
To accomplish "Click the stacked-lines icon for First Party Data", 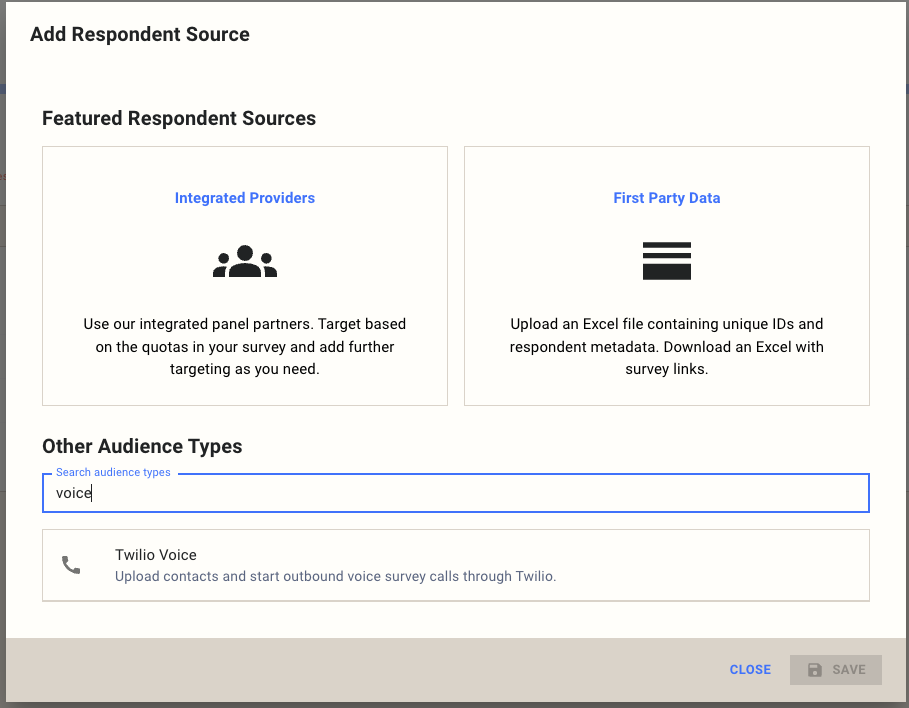I will (x=666, y=260).
